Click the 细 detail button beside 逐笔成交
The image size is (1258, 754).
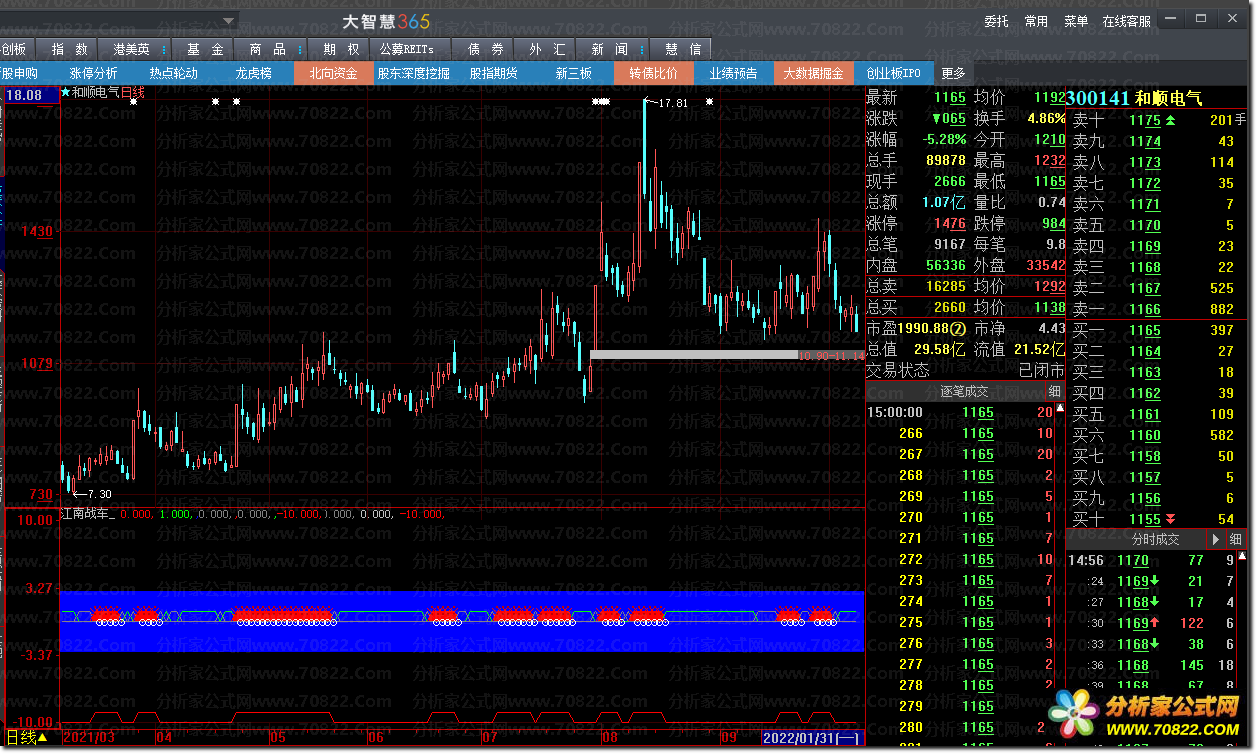pyautogui.click(x=1054, y=392)
